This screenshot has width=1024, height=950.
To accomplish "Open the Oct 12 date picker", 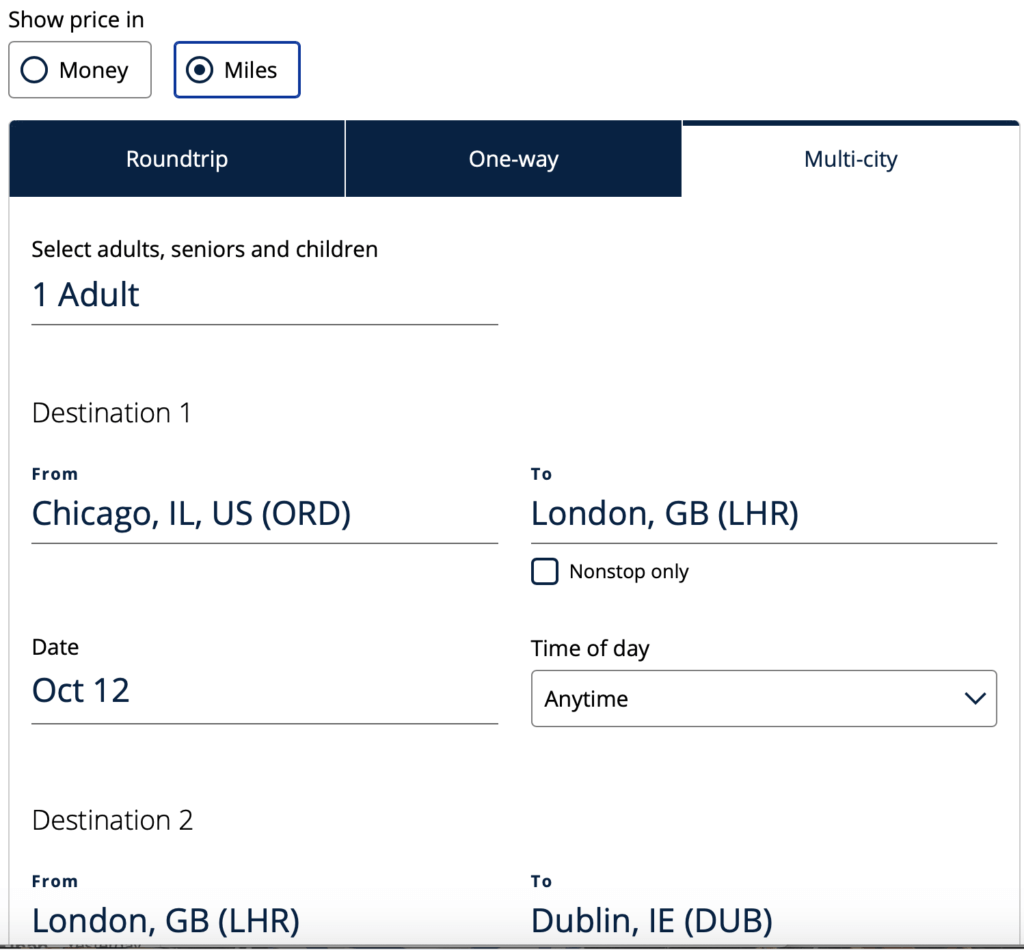I will pyautogui.click(x=264, y=691).
